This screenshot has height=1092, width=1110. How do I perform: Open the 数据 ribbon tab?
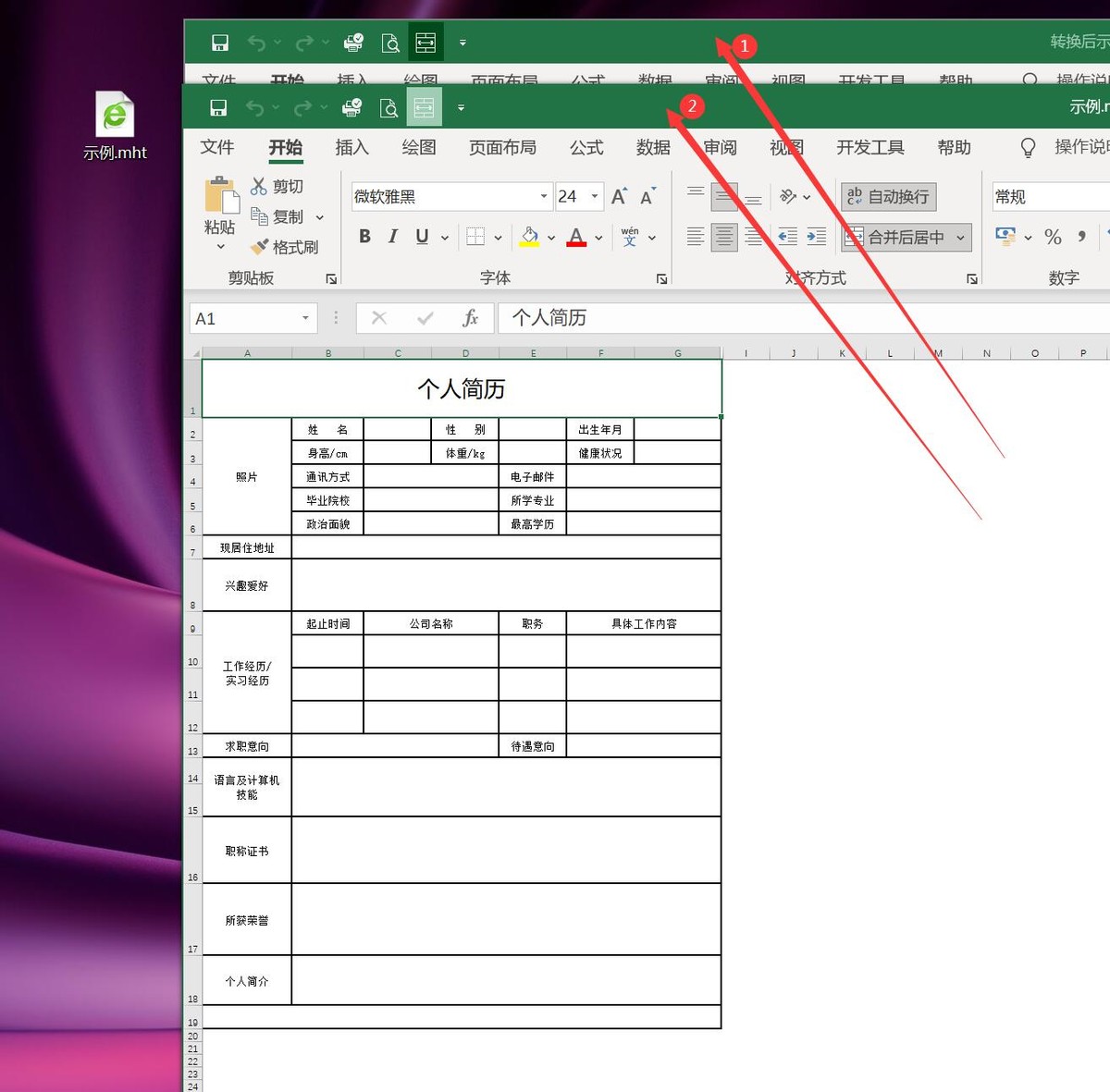pos(652,147)
